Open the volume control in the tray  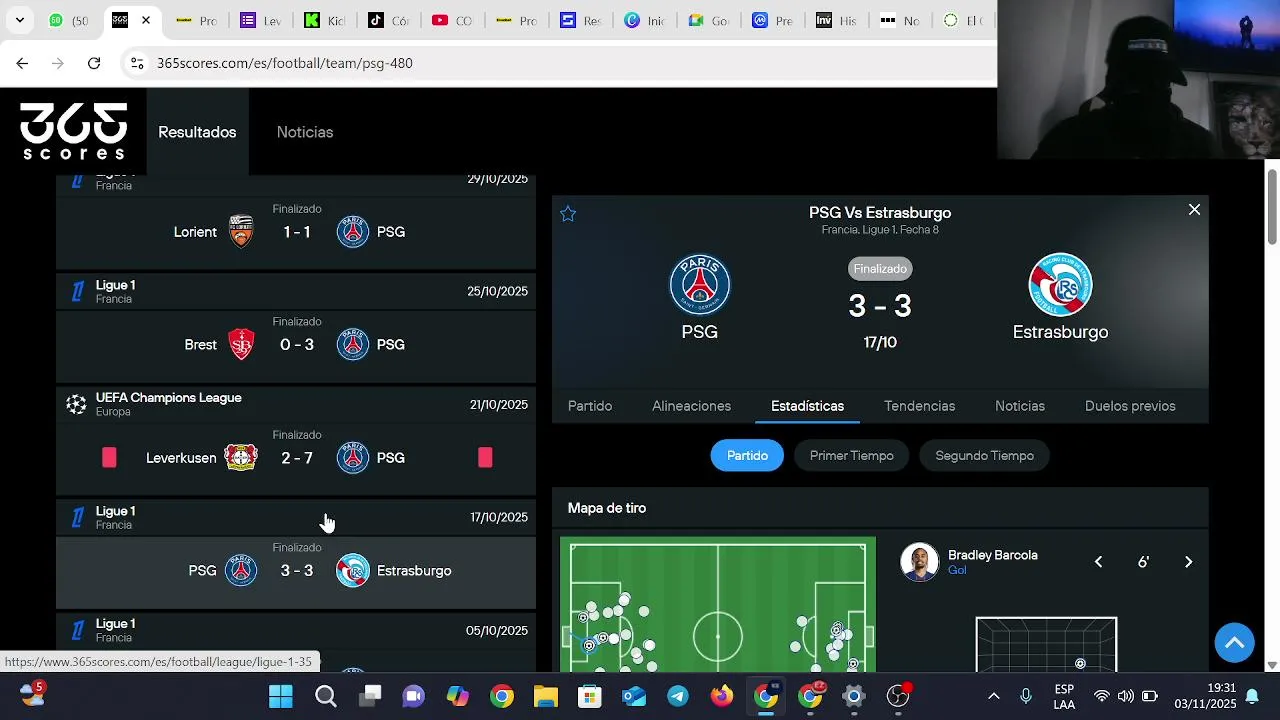coord(1126,696)
